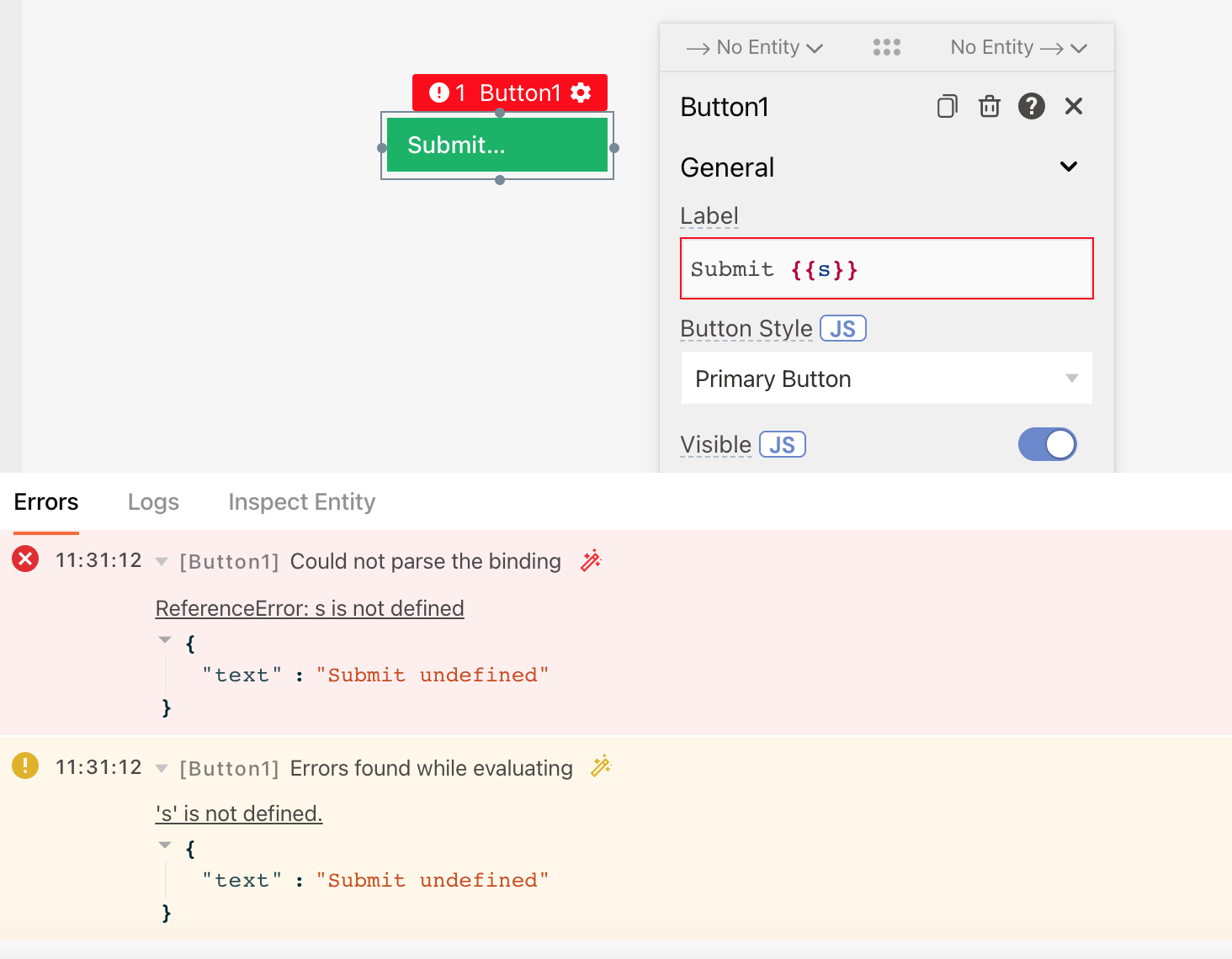
Task: Open incoming No Entity dropdown
Action: pyautogui.click(x=755, y=48)
